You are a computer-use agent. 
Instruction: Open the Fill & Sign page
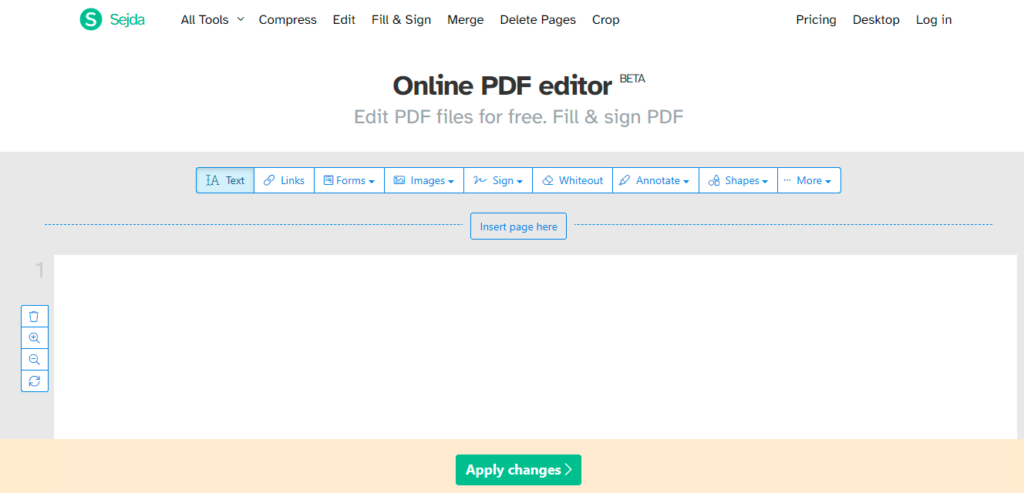tap(400, 19)
